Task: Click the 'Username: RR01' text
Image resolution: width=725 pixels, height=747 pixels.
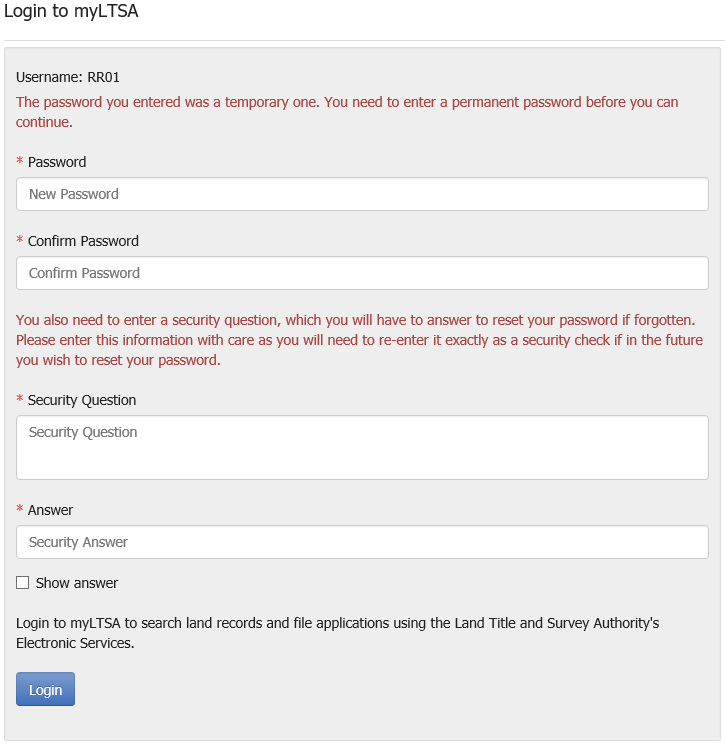Action: click(68, 77)
